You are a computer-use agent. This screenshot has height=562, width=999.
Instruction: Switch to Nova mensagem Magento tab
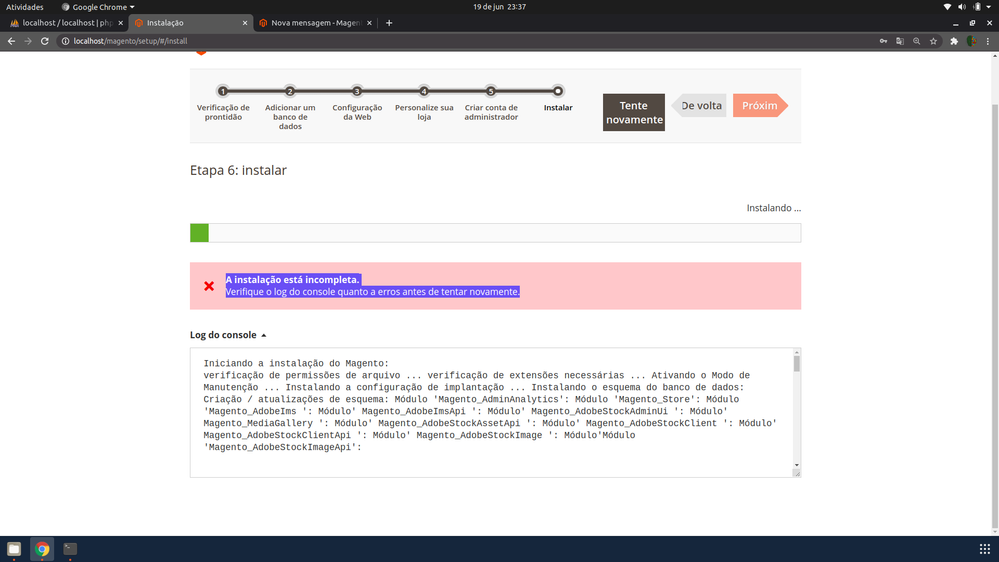point(315,23)
